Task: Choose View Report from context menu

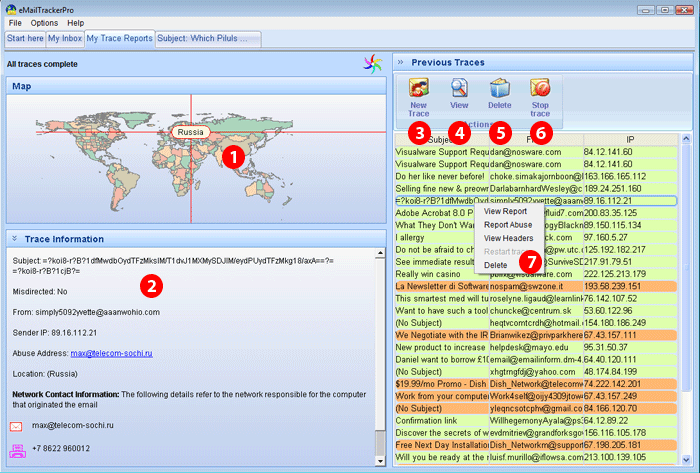Action: coord(505,211)
